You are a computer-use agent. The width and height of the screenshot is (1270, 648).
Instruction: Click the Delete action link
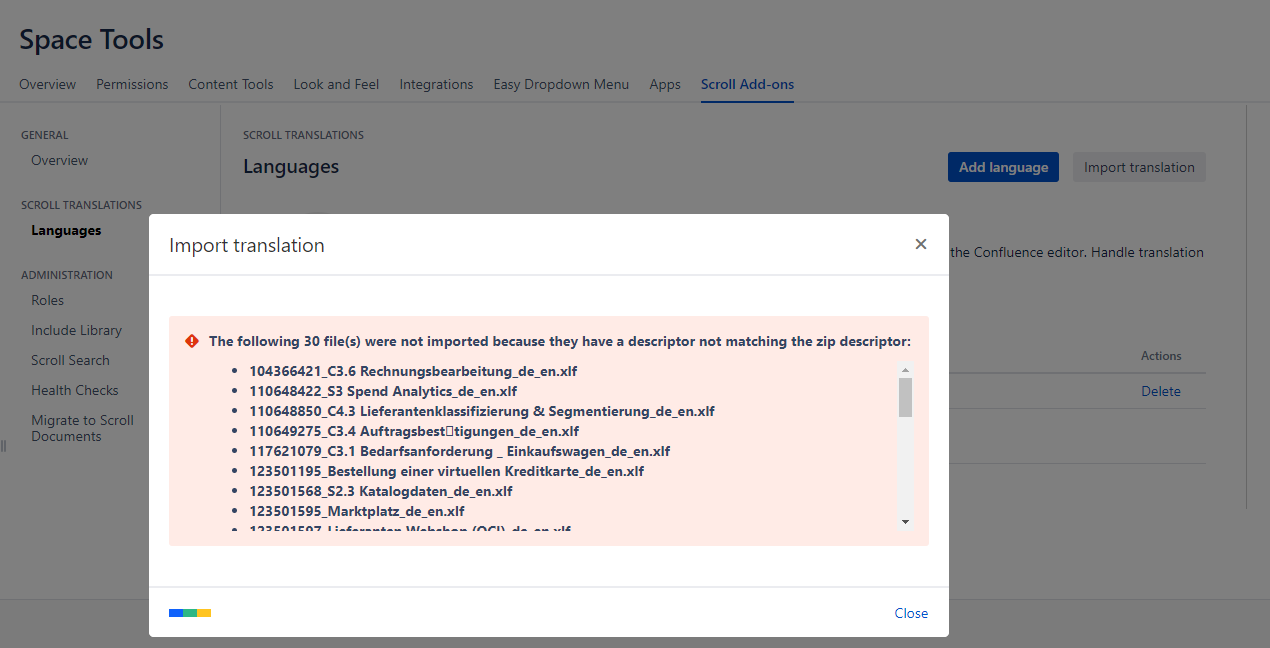coord(1161,391)
